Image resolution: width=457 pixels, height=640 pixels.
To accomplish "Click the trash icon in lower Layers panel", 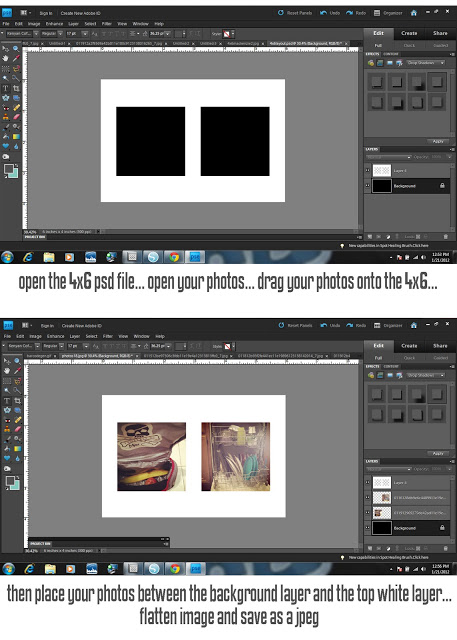I will 446,549.
